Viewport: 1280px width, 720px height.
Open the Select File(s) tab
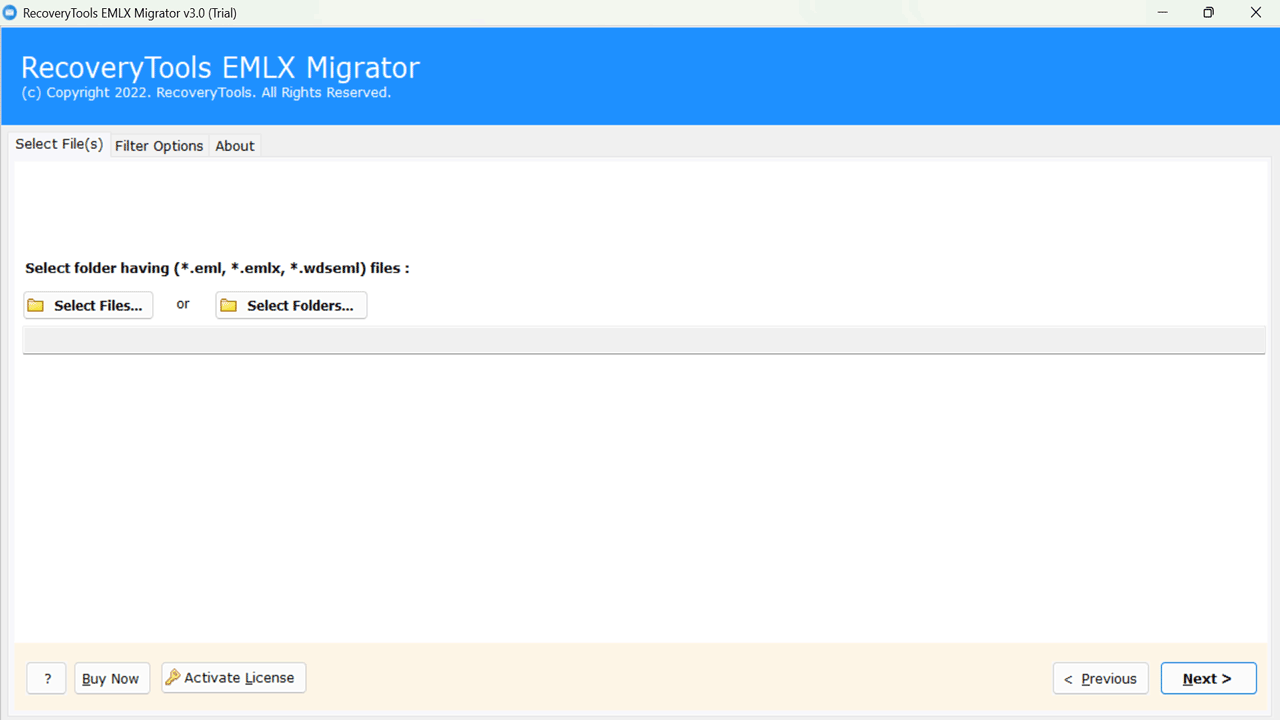tap(59, 144)
